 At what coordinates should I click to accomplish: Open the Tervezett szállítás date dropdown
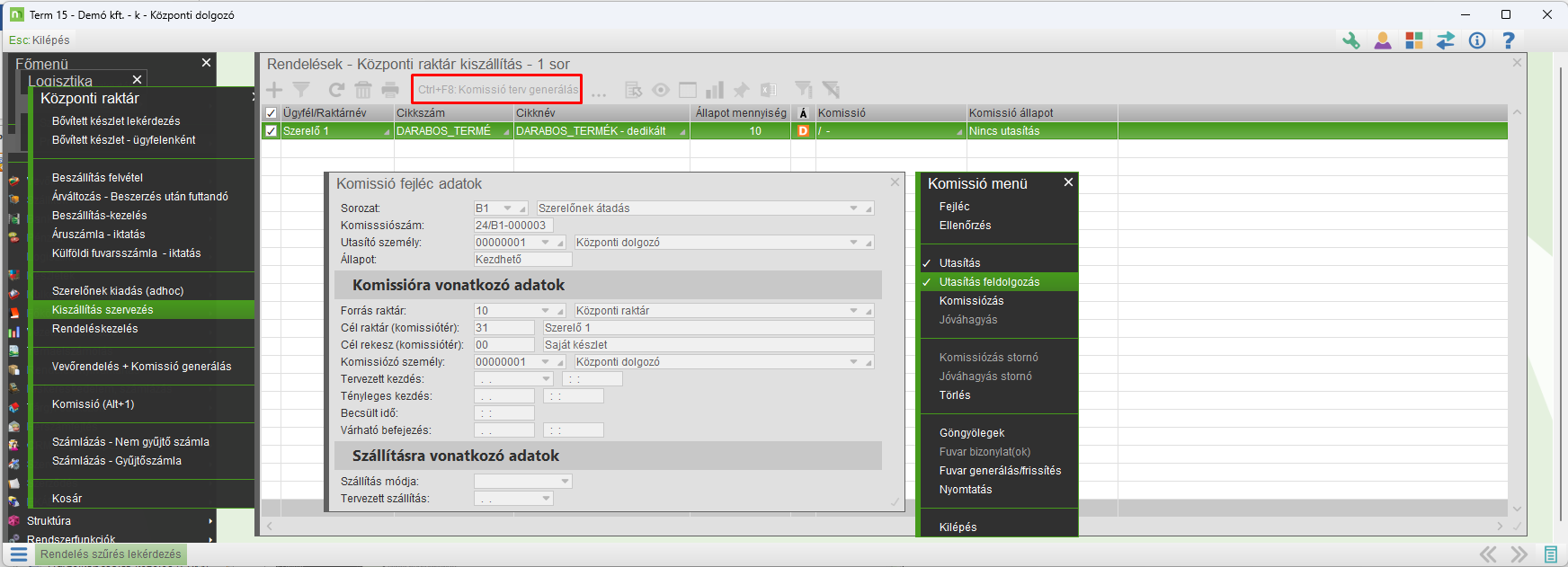click(x=547, y=499)
